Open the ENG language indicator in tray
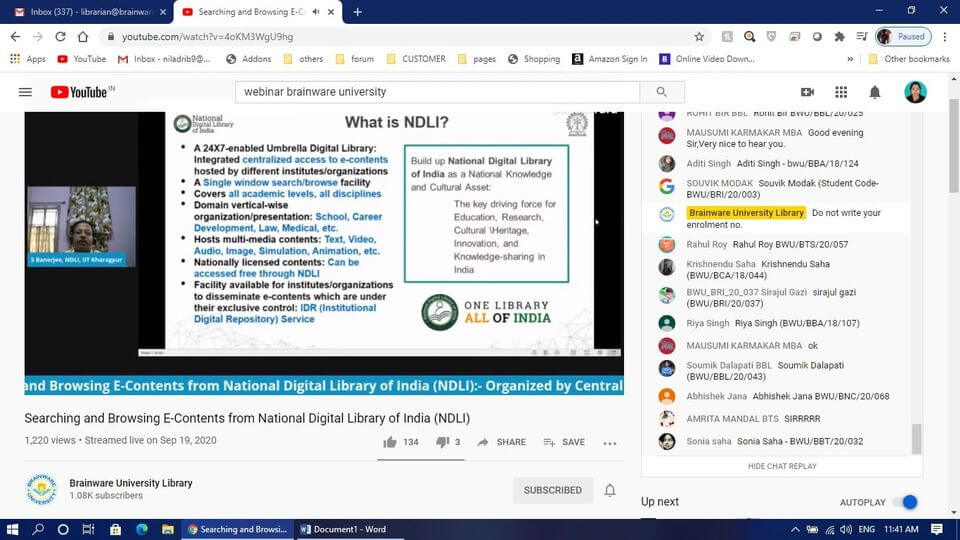The image size is (960, 540). tap(866, 529)
